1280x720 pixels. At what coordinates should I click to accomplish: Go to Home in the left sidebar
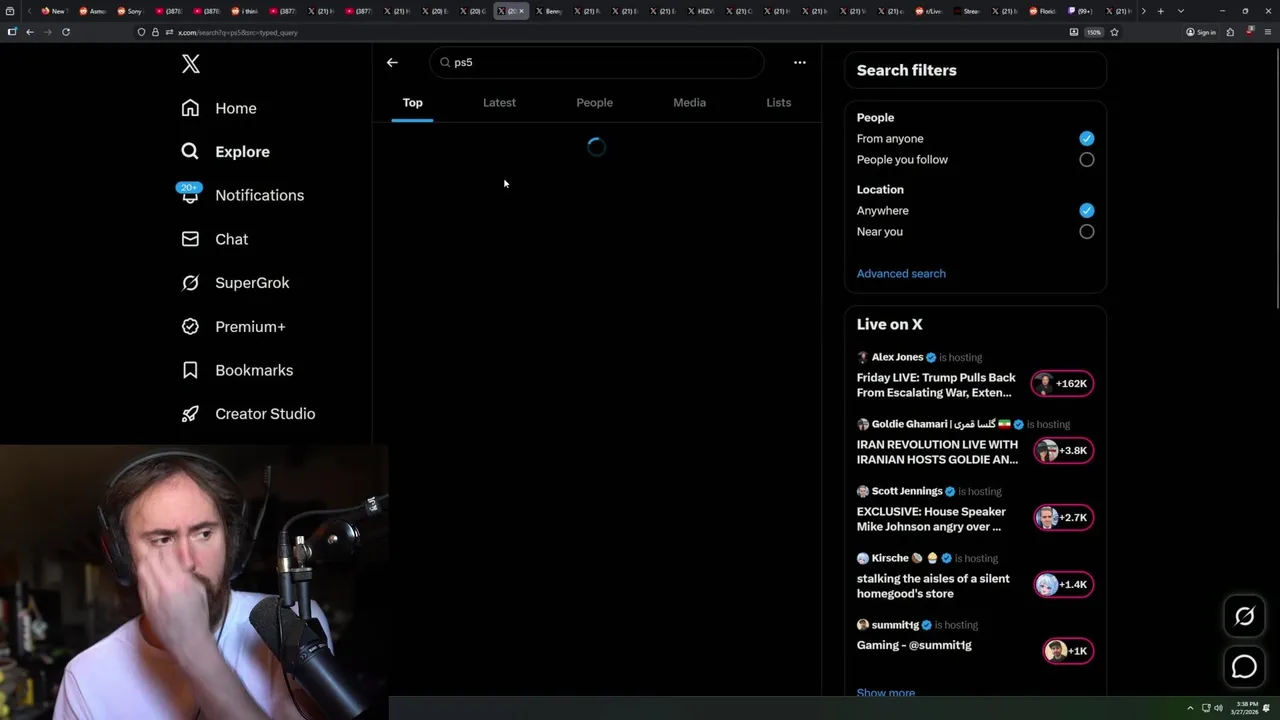pos(218,108)
